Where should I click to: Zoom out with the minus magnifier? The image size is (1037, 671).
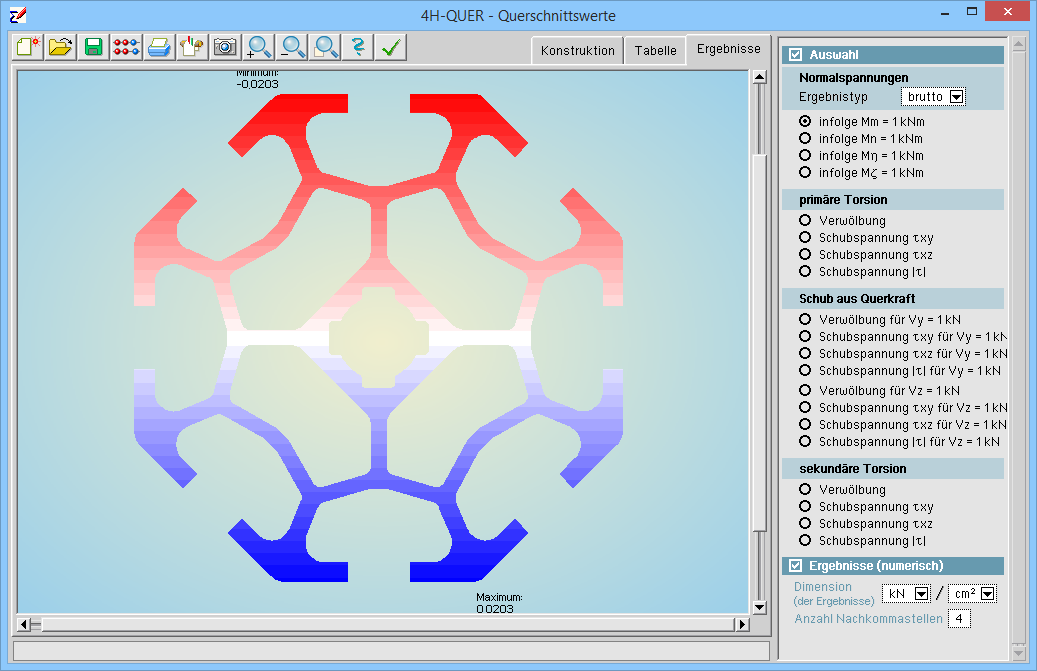pos(292,47)
